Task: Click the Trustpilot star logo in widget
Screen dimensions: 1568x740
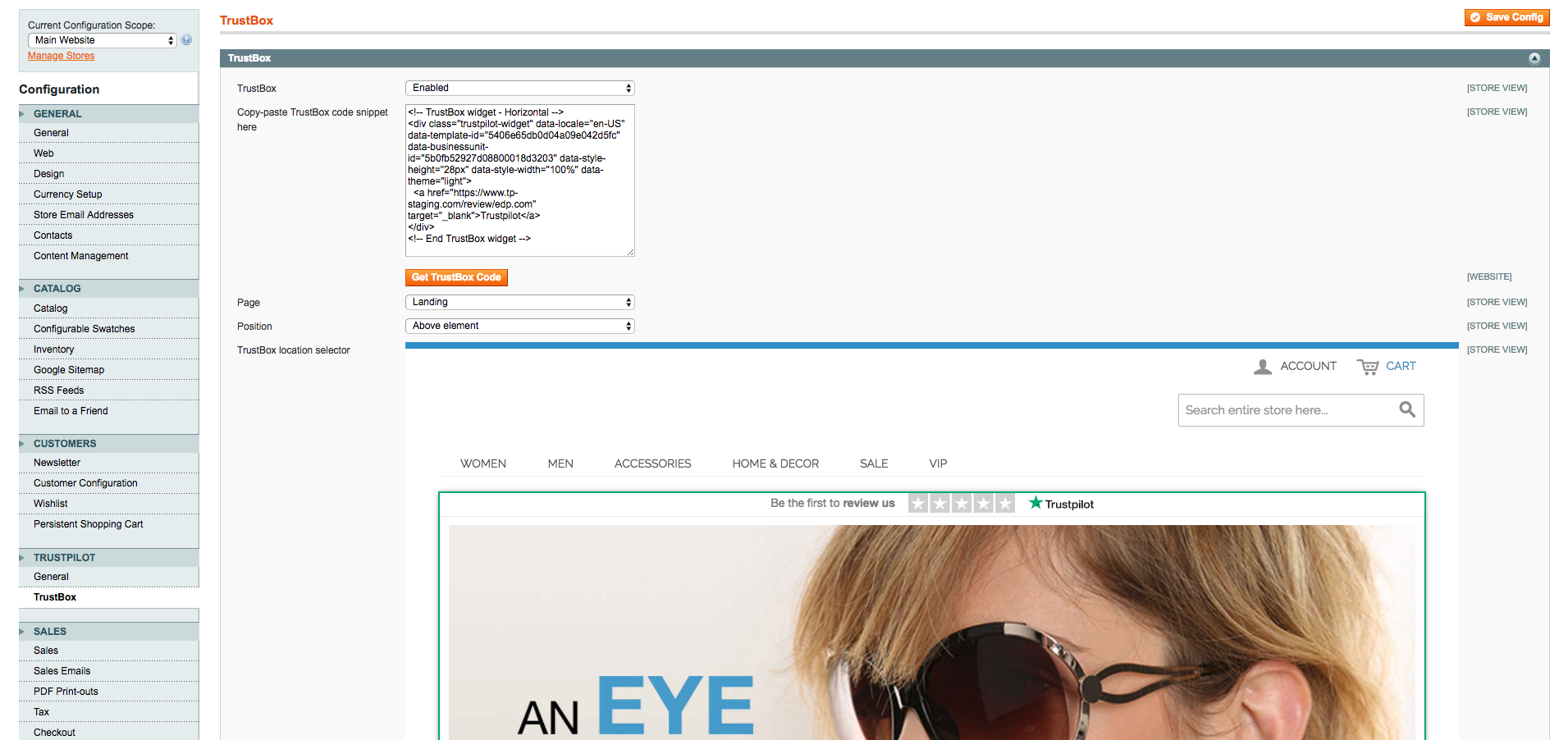Action: [x=1035, y=503]
